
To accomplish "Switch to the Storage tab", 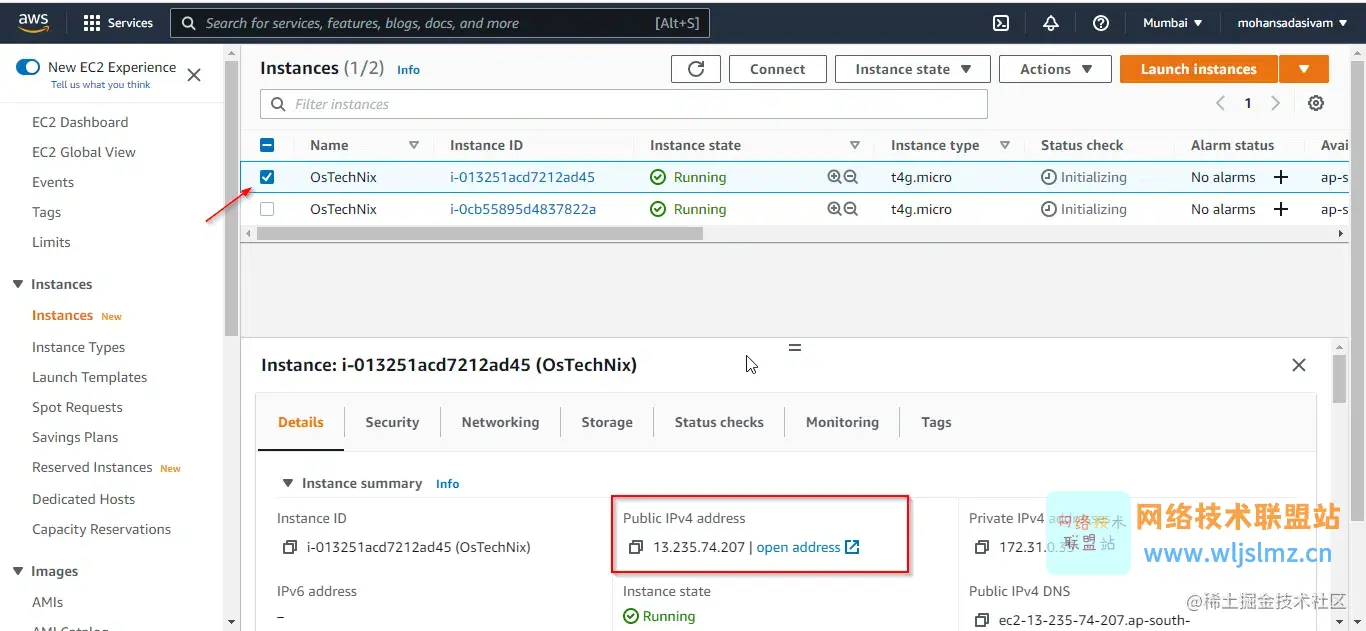I will coord(607,422).
